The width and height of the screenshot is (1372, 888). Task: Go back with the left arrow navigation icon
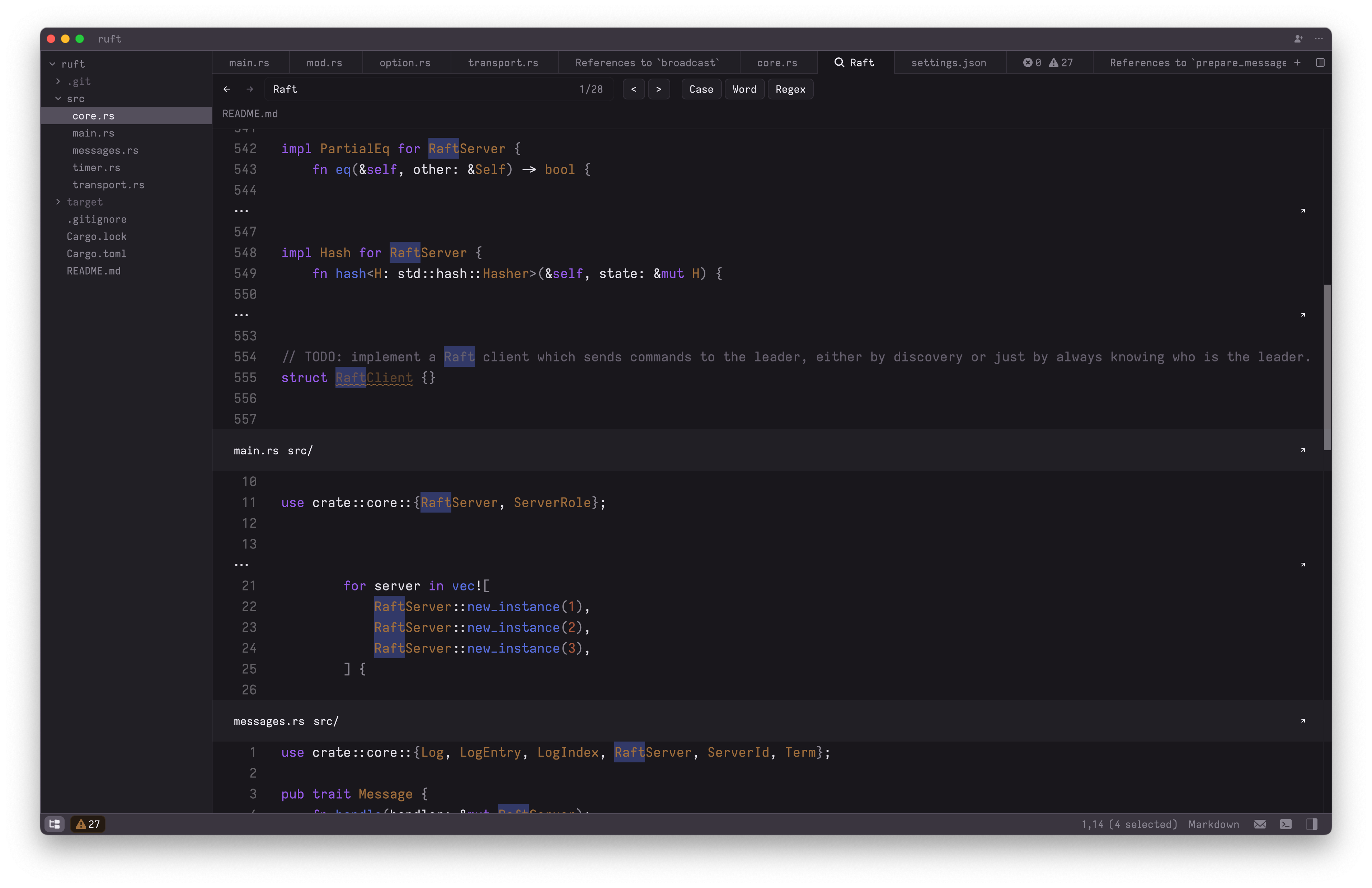[x=226, y=89]
